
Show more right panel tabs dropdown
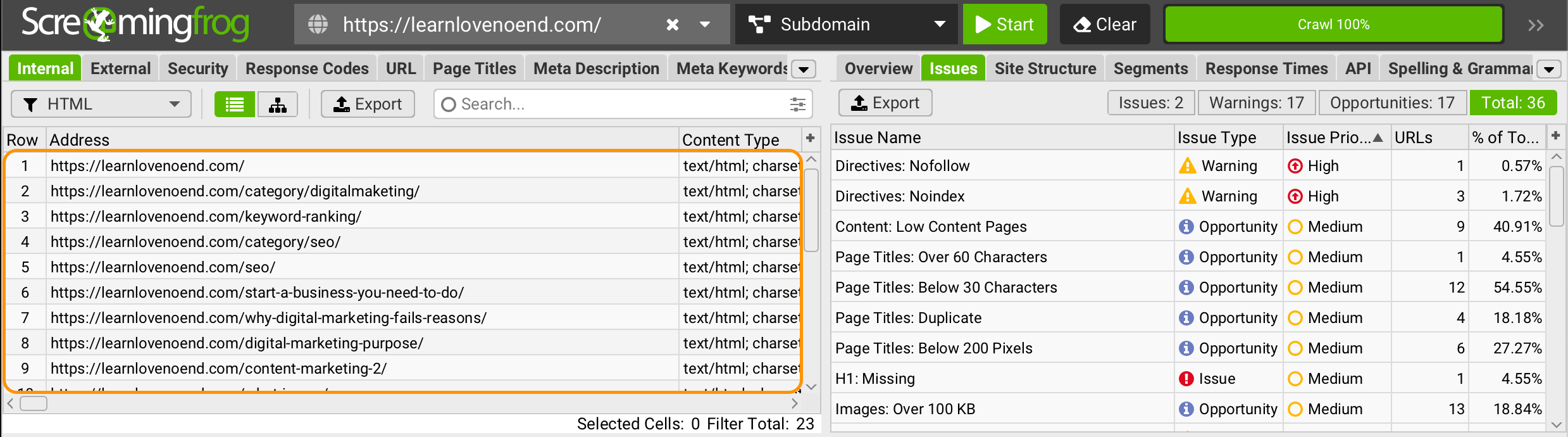[x=1550, y=69]
